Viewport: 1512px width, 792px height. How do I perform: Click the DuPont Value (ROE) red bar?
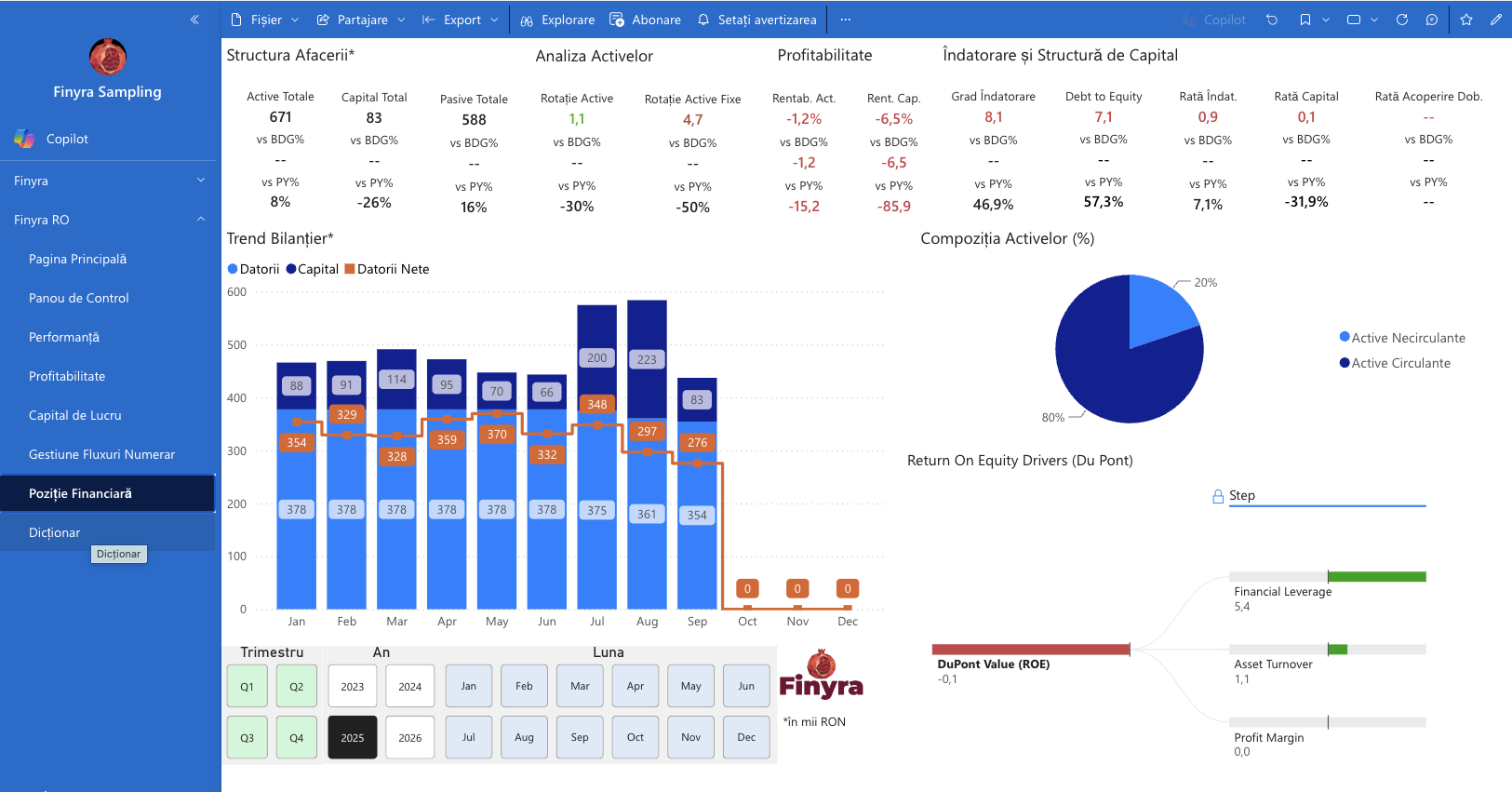pyautogui.click(x=1031, y=650)
